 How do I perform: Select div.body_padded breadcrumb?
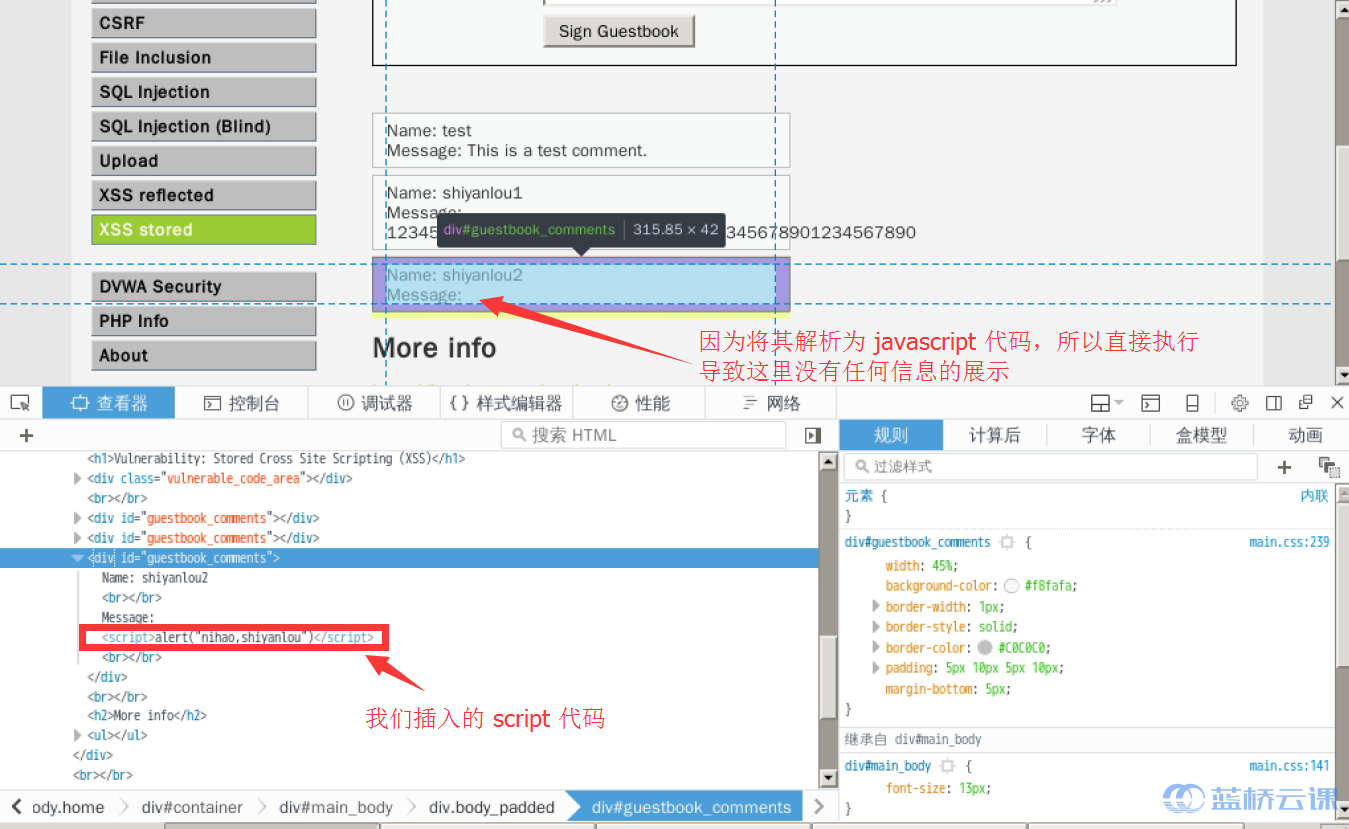(x=492, y=807)
